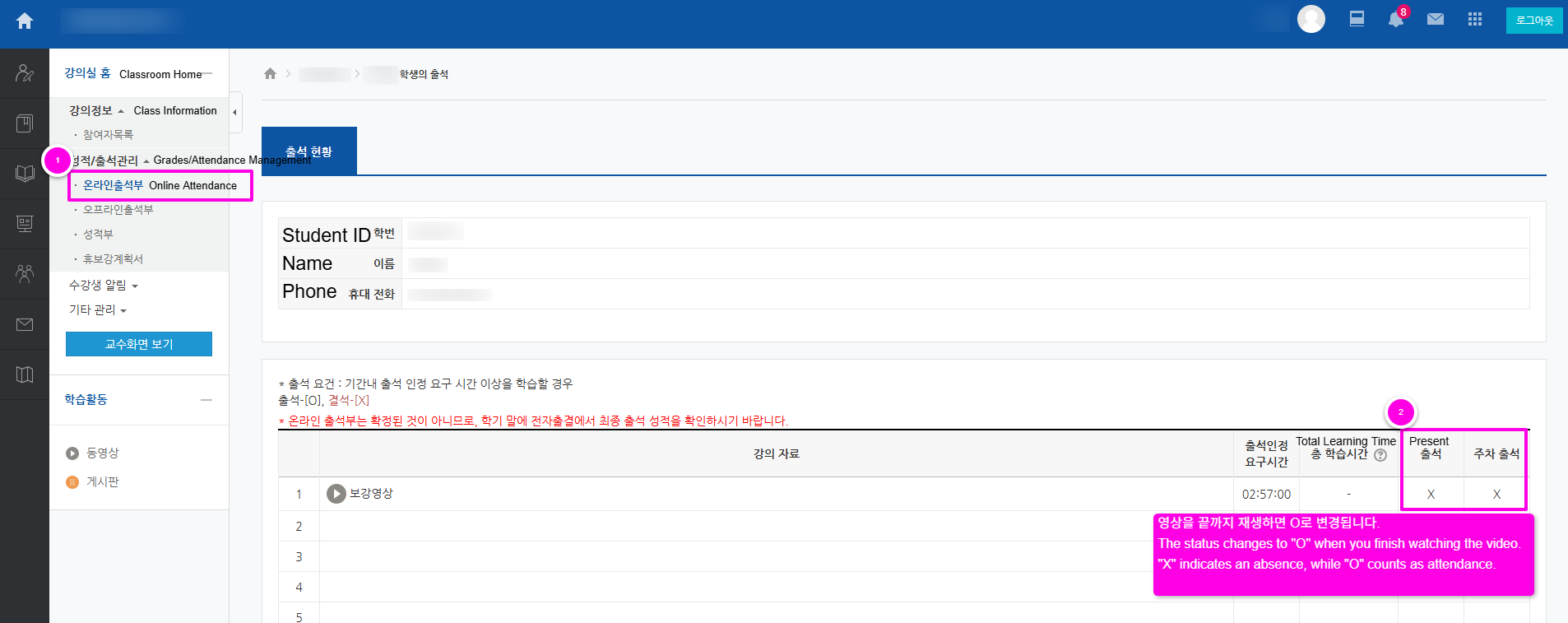This screenshot has width=1568, height=623.
Task: Go to the home icon in top bar
Action: [25, 21]
